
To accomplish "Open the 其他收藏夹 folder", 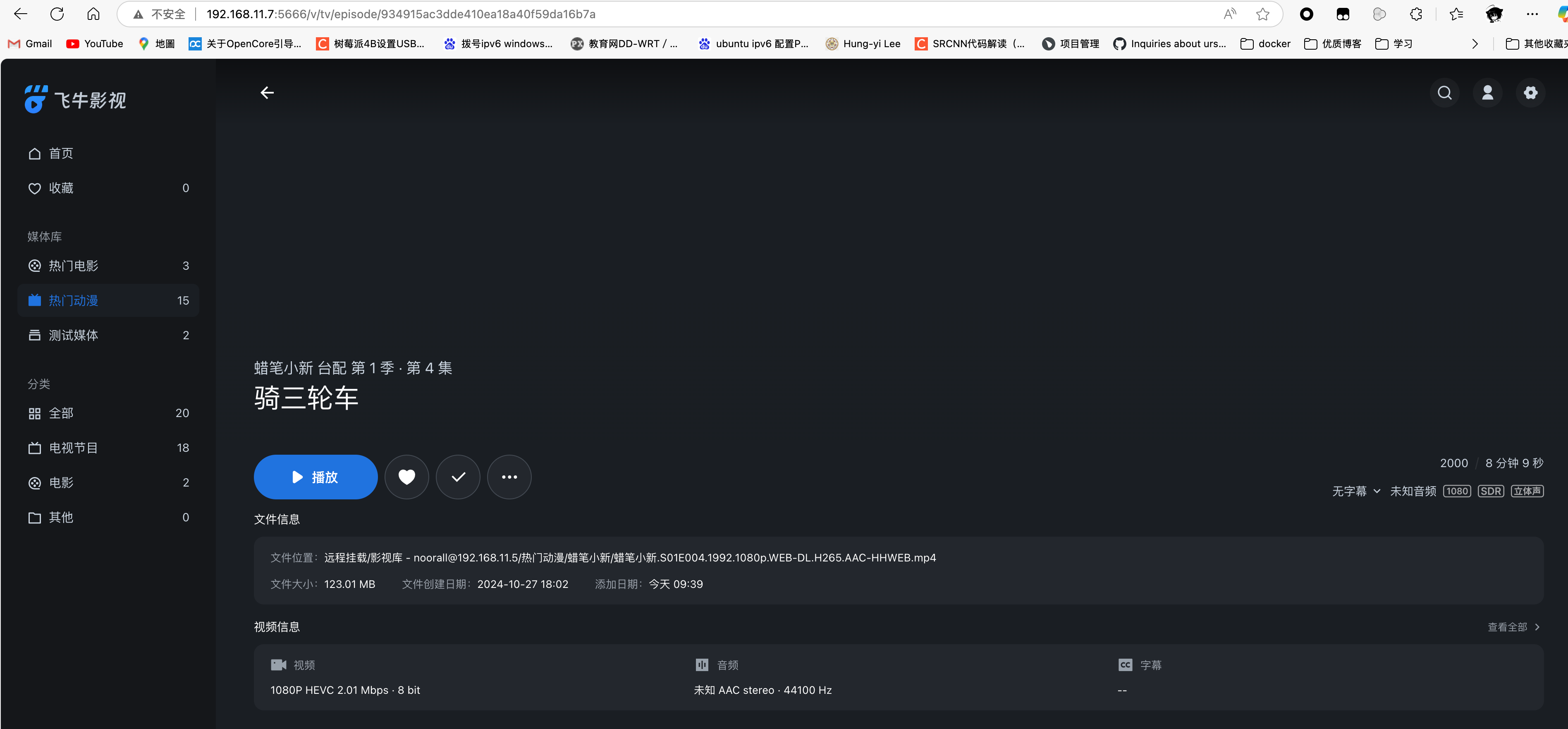I will tap(1537, 43).
